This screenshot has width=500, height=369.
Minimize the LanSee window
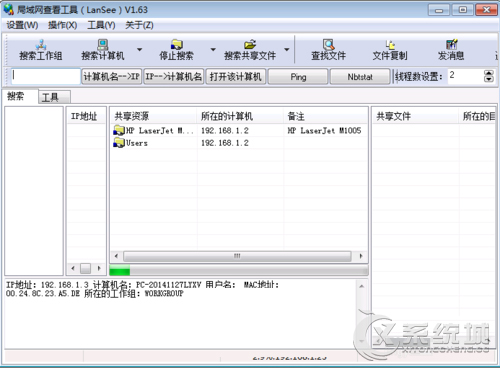point(439,10)
